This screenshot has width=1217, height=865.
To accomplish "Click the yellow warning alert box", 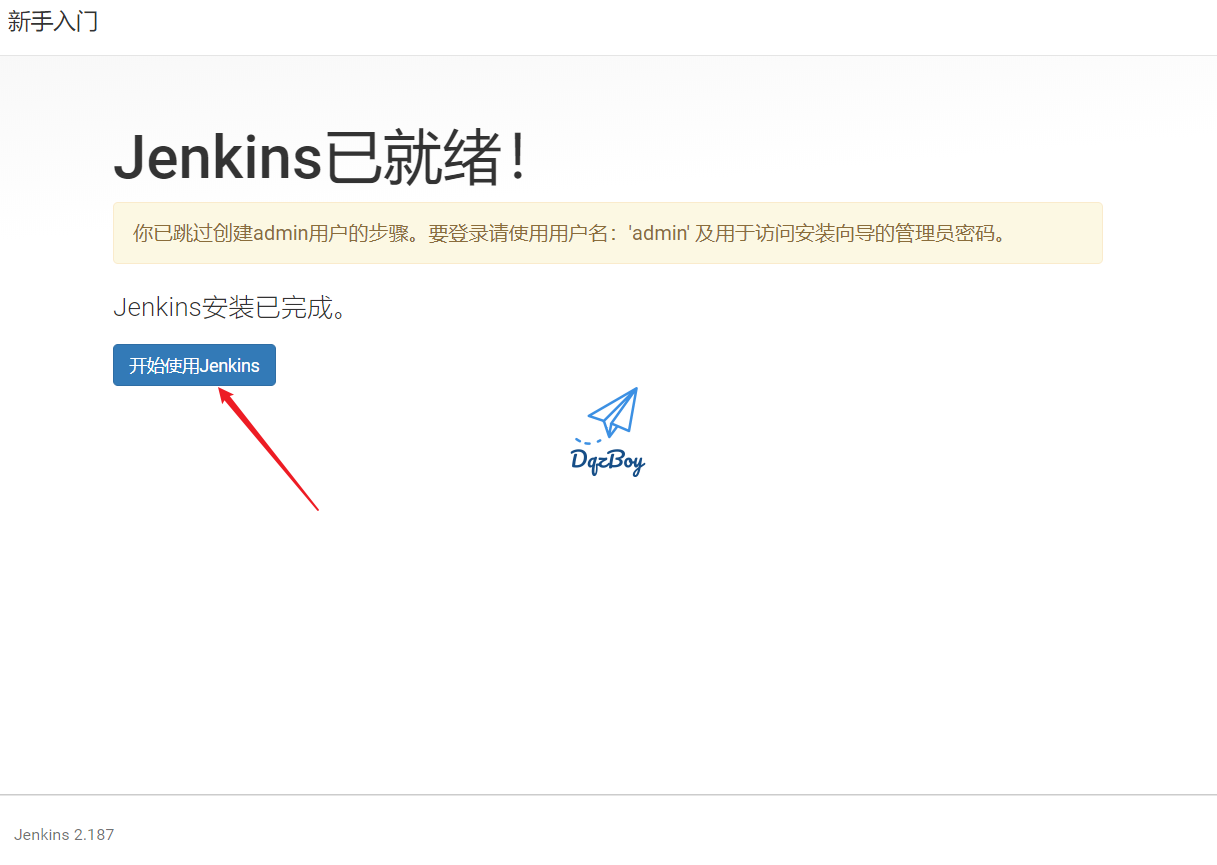I will [608, 233].
